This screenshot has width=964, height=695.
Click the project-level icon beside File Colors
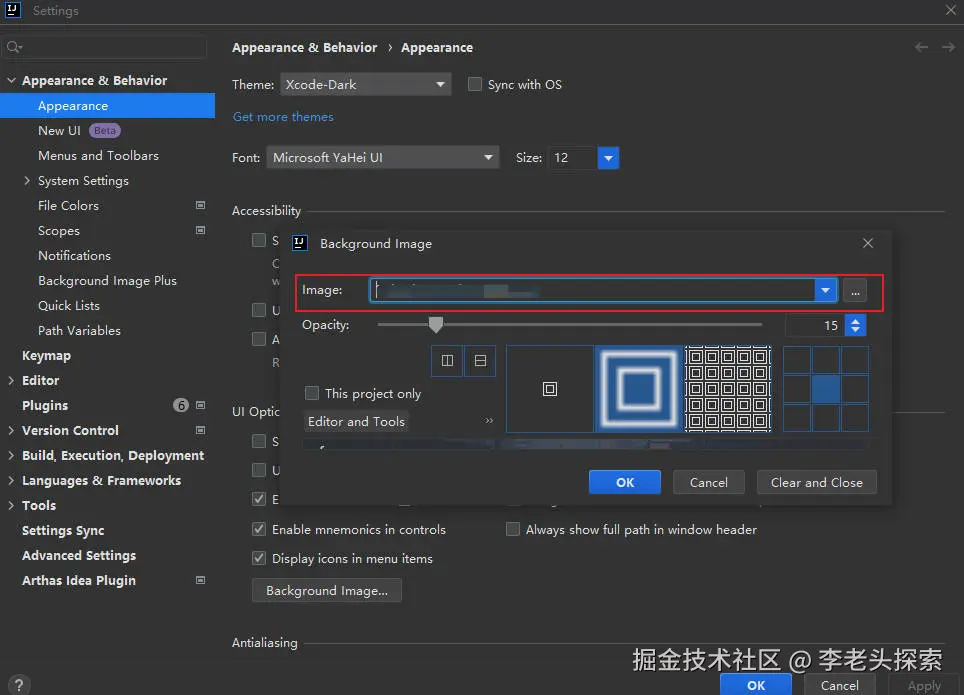click(200, 205)
